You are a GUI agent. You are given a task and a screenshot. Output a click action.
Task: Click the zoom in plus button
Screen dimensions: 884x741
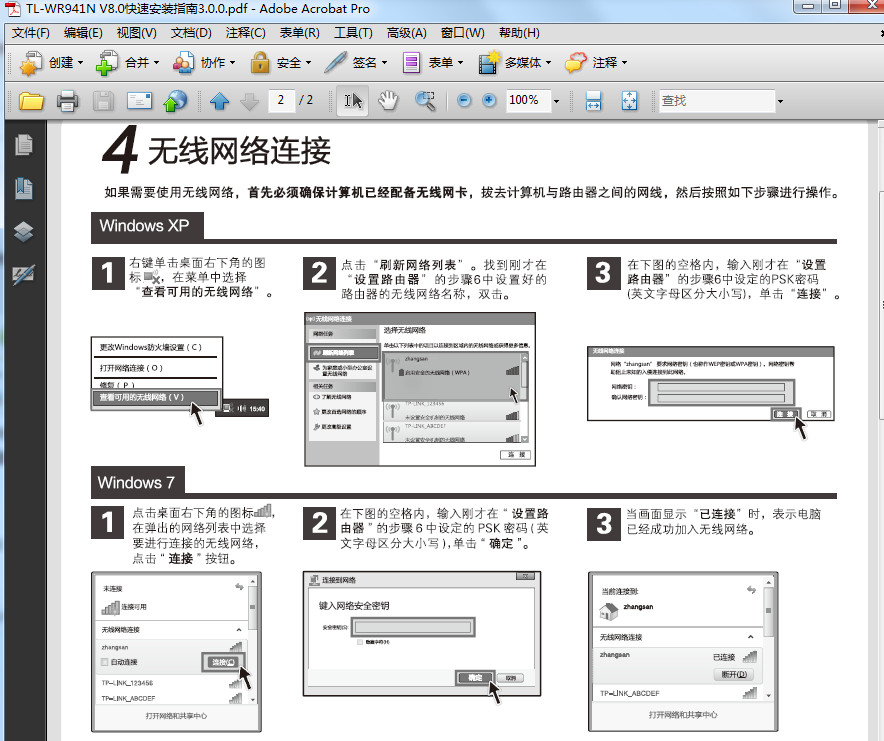tap(489, 100)
